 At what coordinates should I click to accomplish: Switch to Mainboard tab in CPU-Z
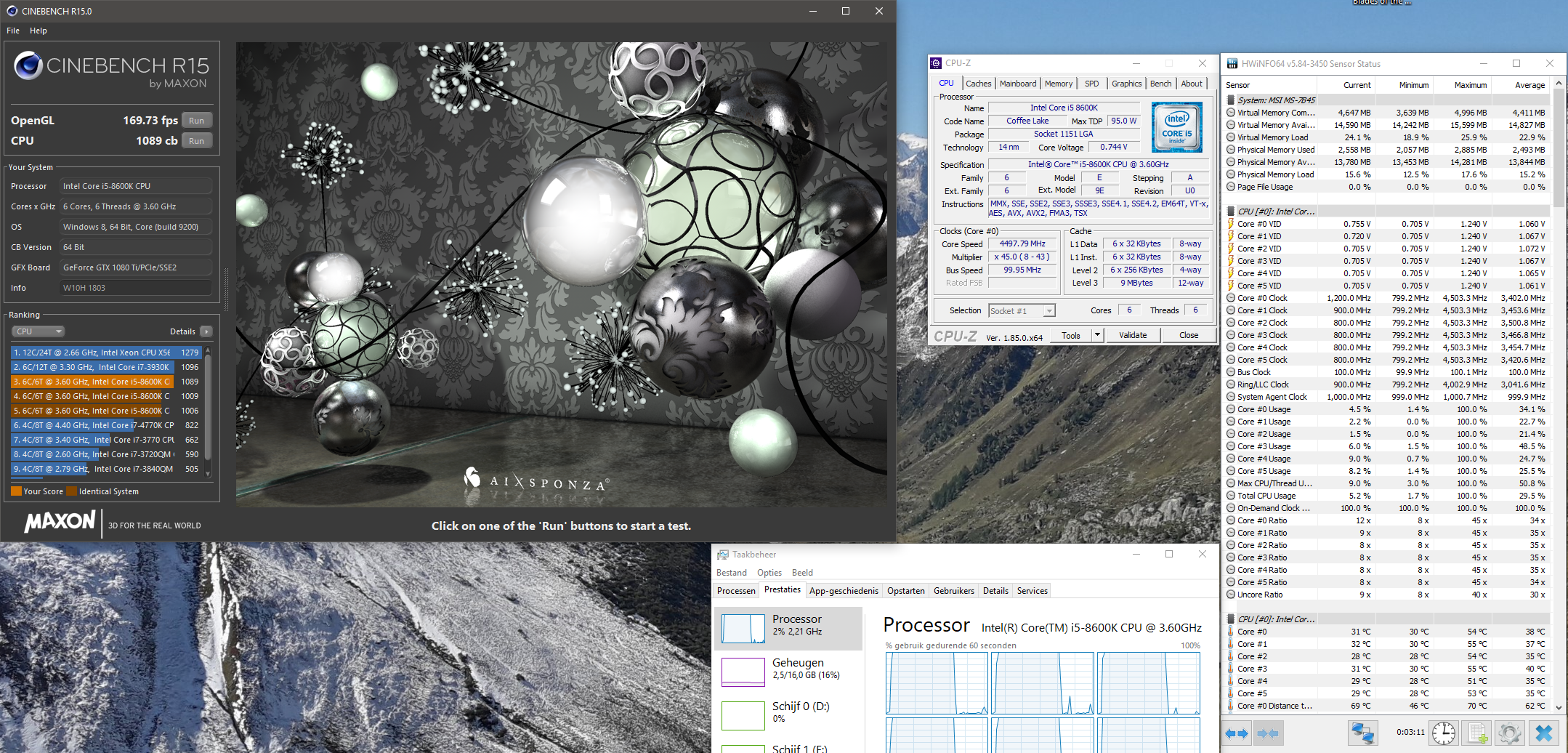(x=1018, y=84)
